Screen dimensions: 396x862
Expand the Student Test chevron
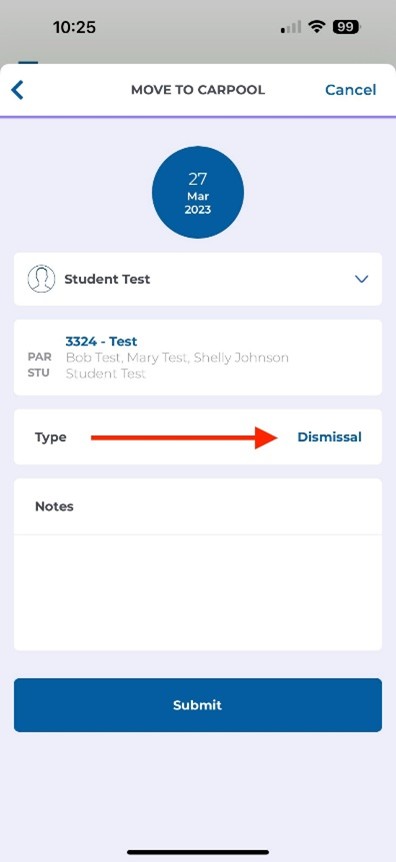(361, 279)
